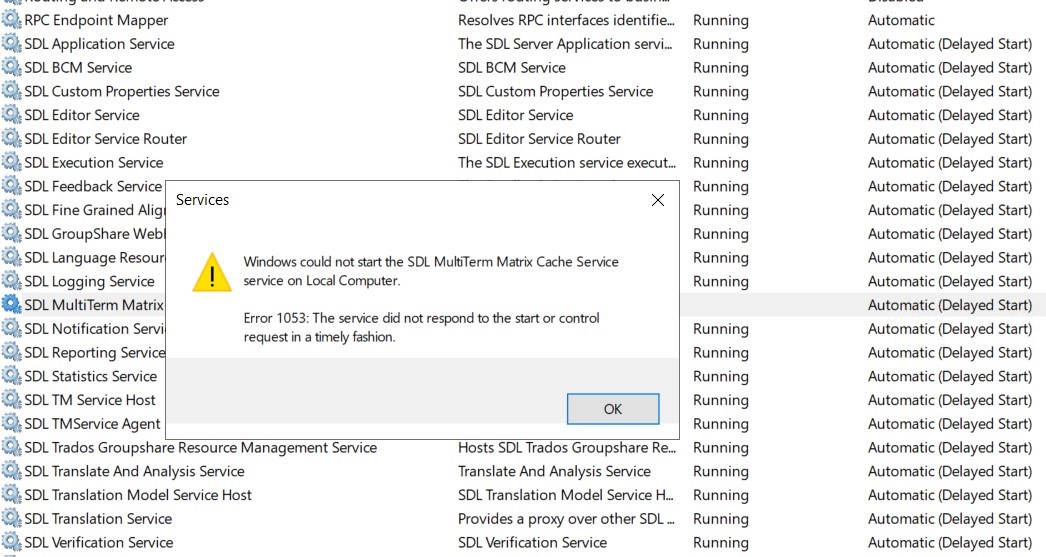
Task: Click the yellow warning icon in dialog
Action: point(212,272)
